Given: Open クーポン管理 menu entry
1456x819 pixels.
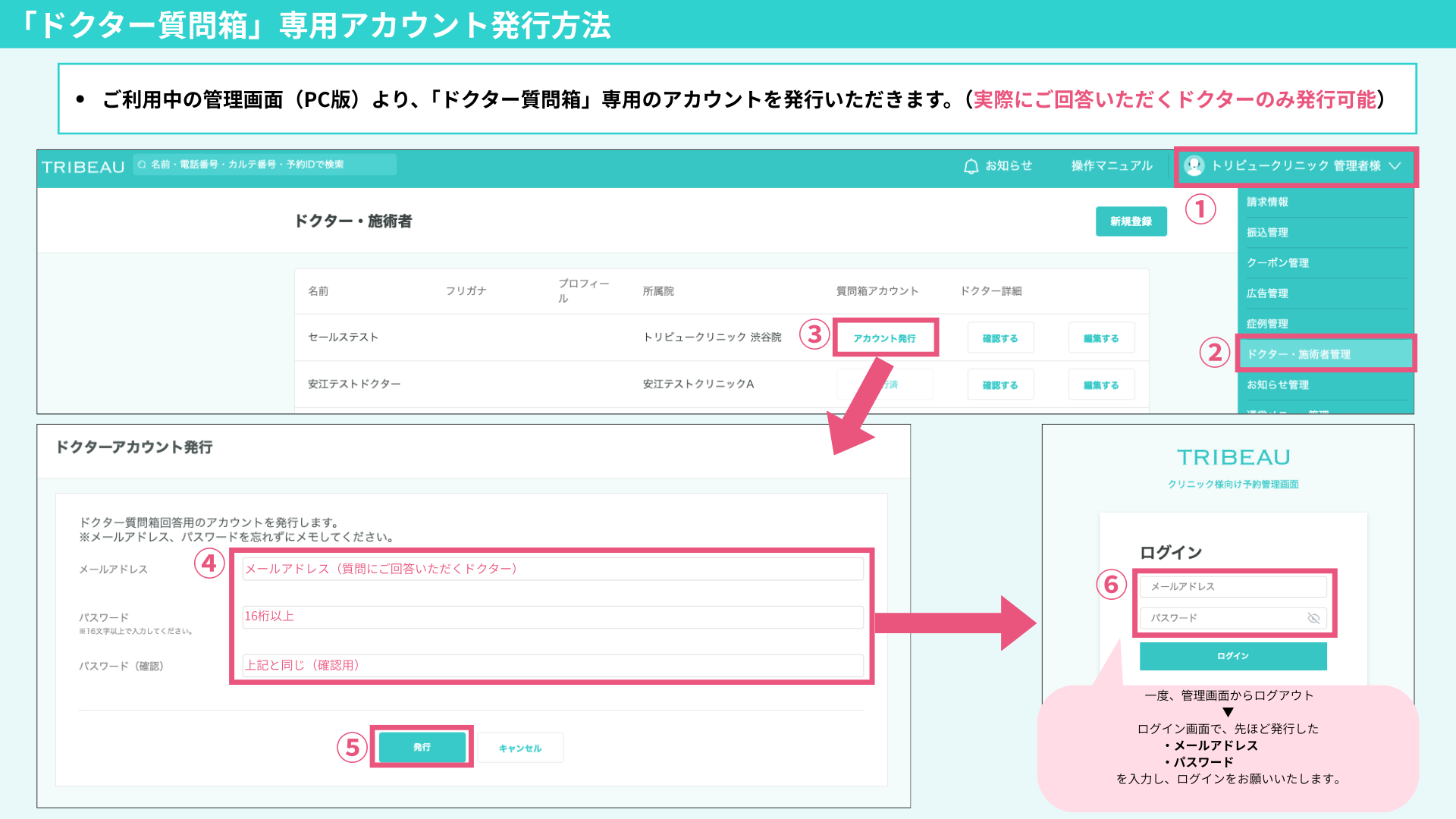Looking at the screenshot, I should click(1277, 263).
